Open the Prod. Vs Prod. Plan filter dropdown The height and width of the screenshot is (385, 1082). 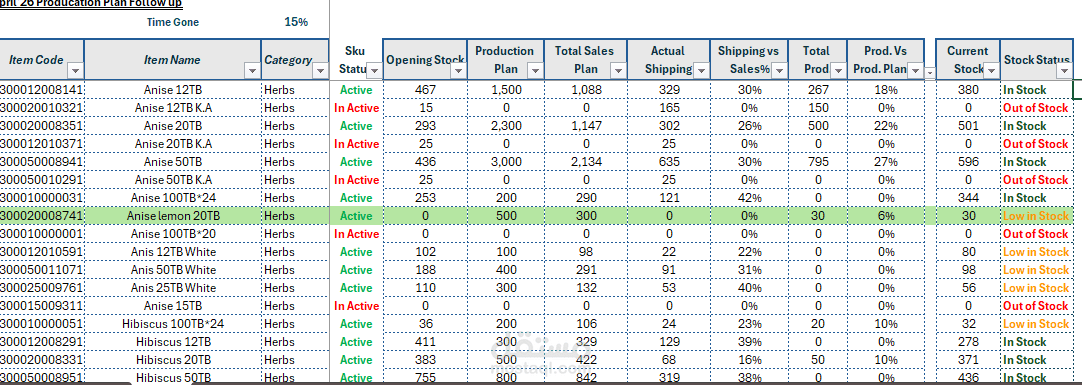tap(915, 70)
